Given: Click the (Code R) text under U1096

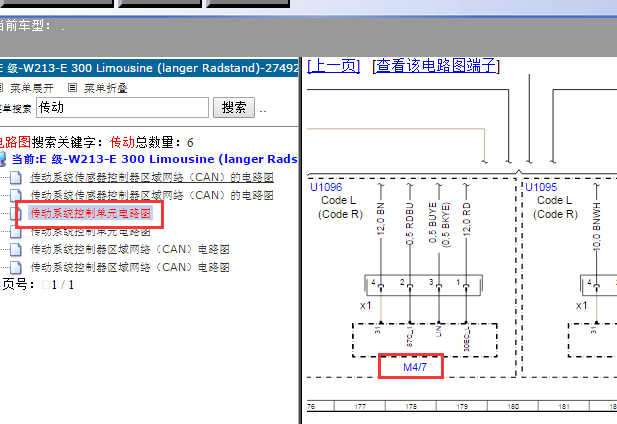Looking at the screenshot, I should [x=340, y=214].
